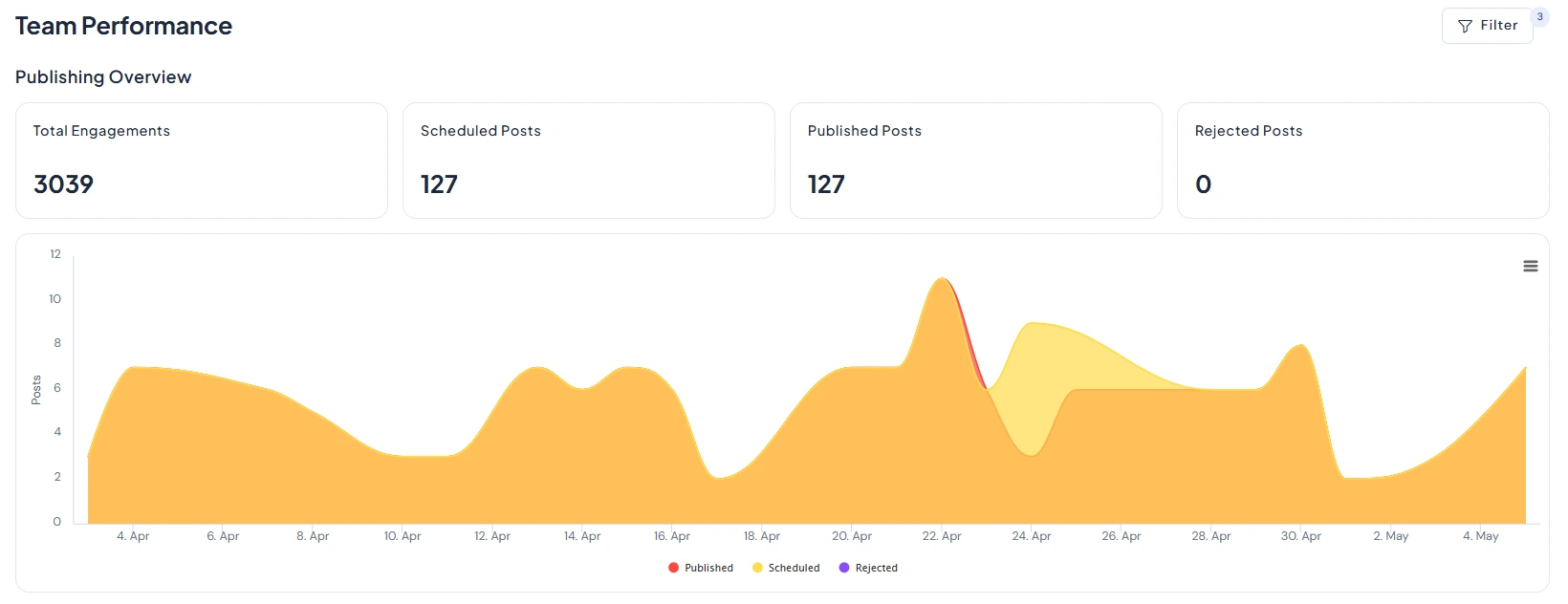
Task: Click the Team Performance heading
Action: click(x=123, y=26)
